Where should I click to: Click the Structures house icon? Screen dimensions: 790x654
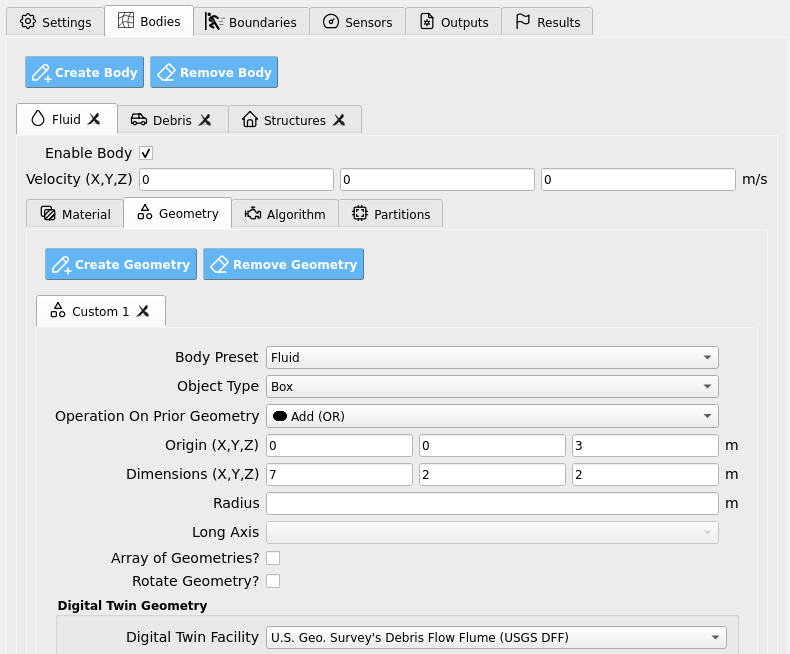[249, 119]
